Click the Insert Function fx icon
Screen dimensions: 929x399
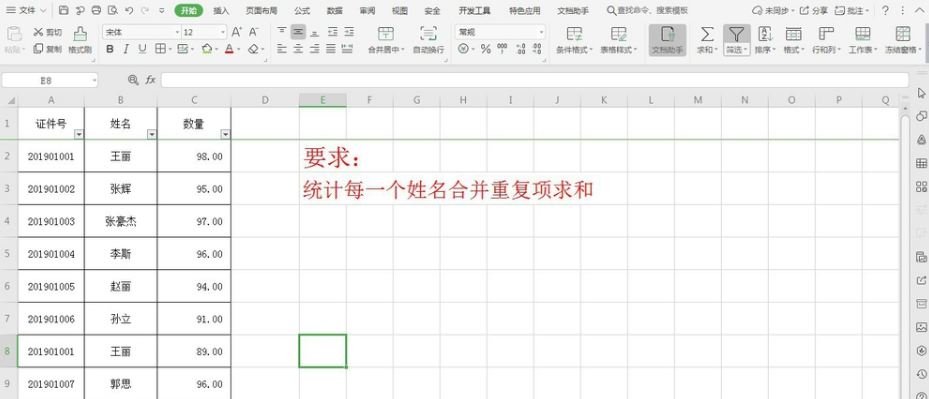click(x=150, y=80)
